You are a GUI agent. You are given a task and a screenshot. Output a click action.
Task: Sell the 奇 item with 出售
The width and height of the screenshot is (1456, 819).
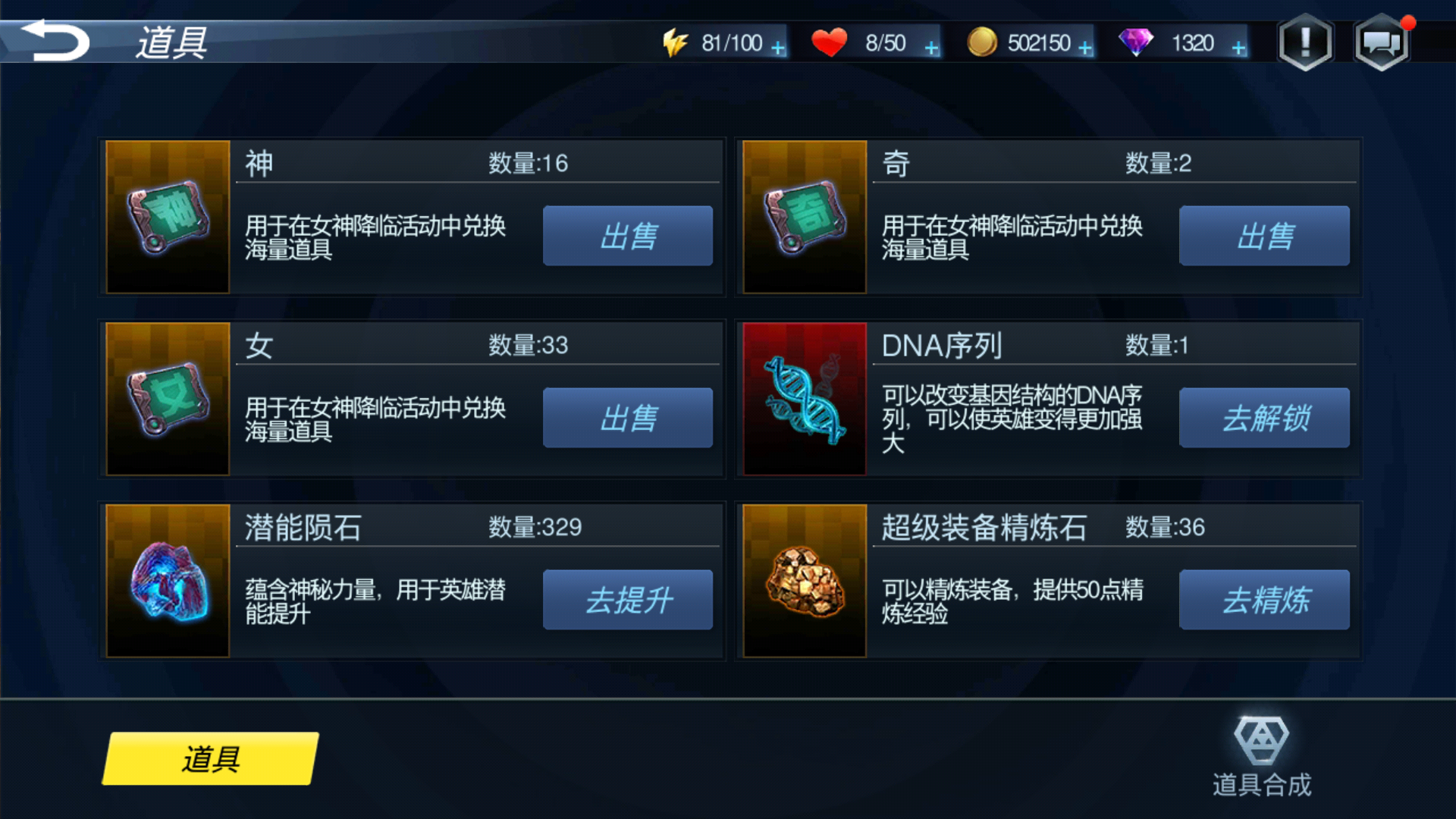point(1264,236)
